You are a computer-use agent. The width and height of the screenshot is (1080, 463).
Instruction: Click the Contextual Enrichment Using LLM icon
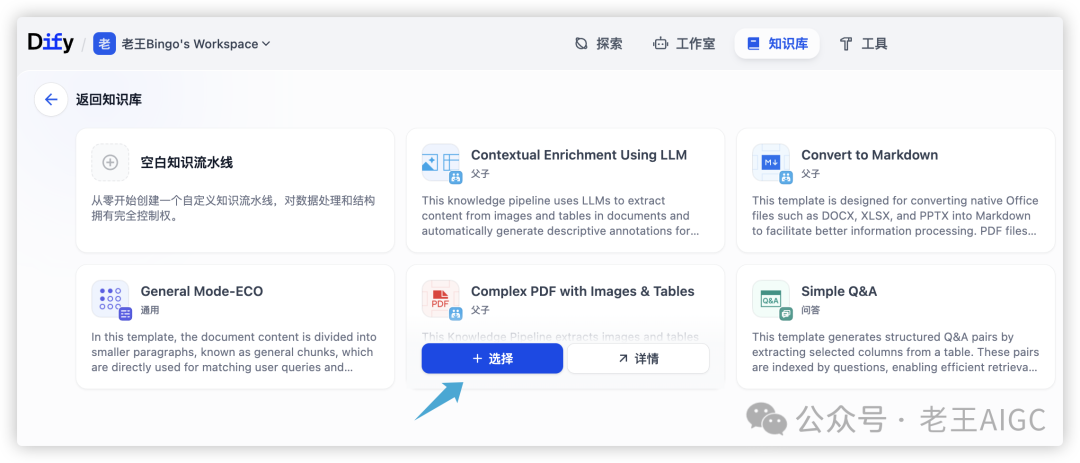pos(441,163)
